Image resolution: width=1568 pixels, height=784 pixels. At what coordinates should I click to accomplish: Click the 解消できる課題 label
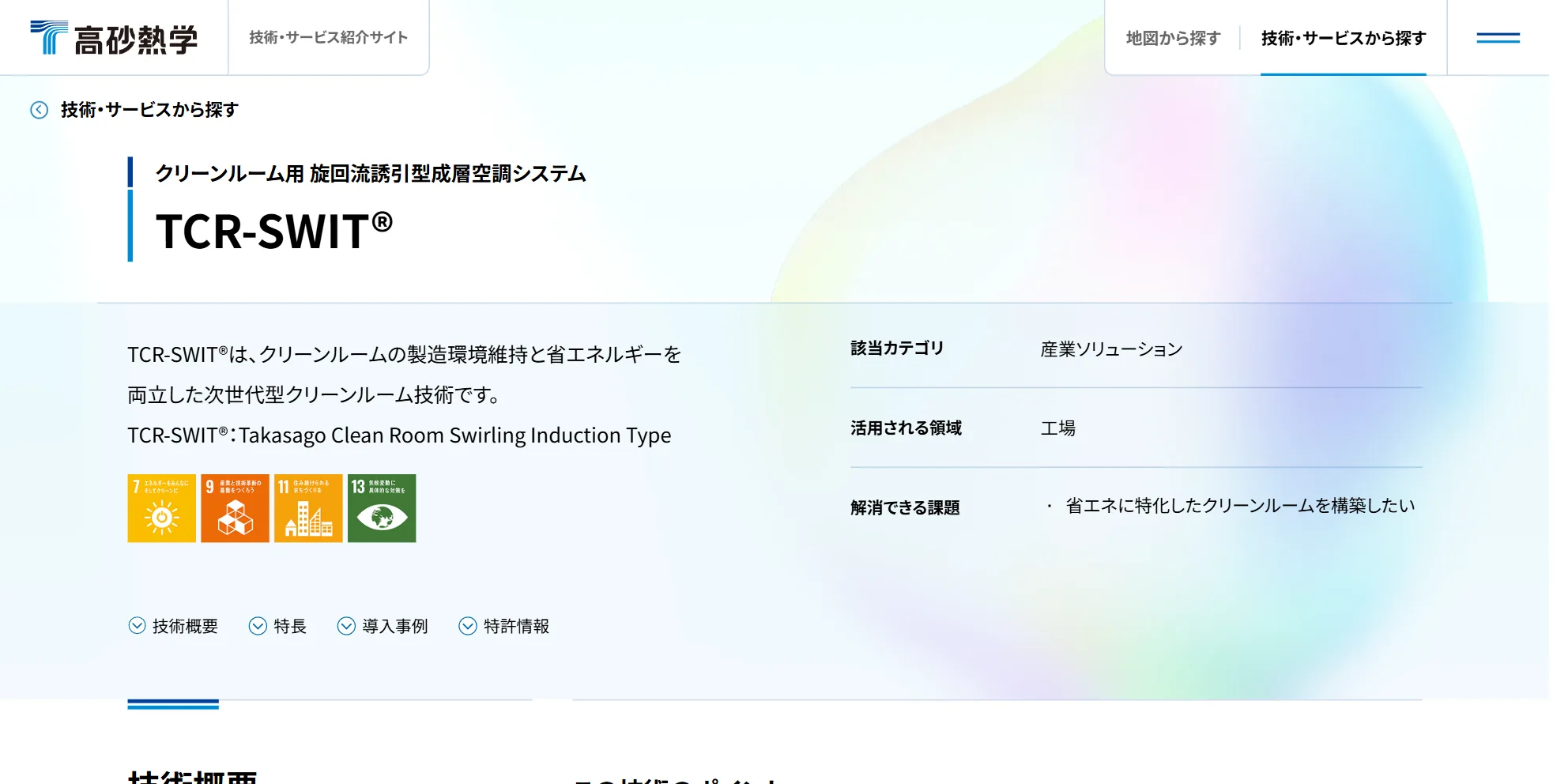(x=905, y=507)
